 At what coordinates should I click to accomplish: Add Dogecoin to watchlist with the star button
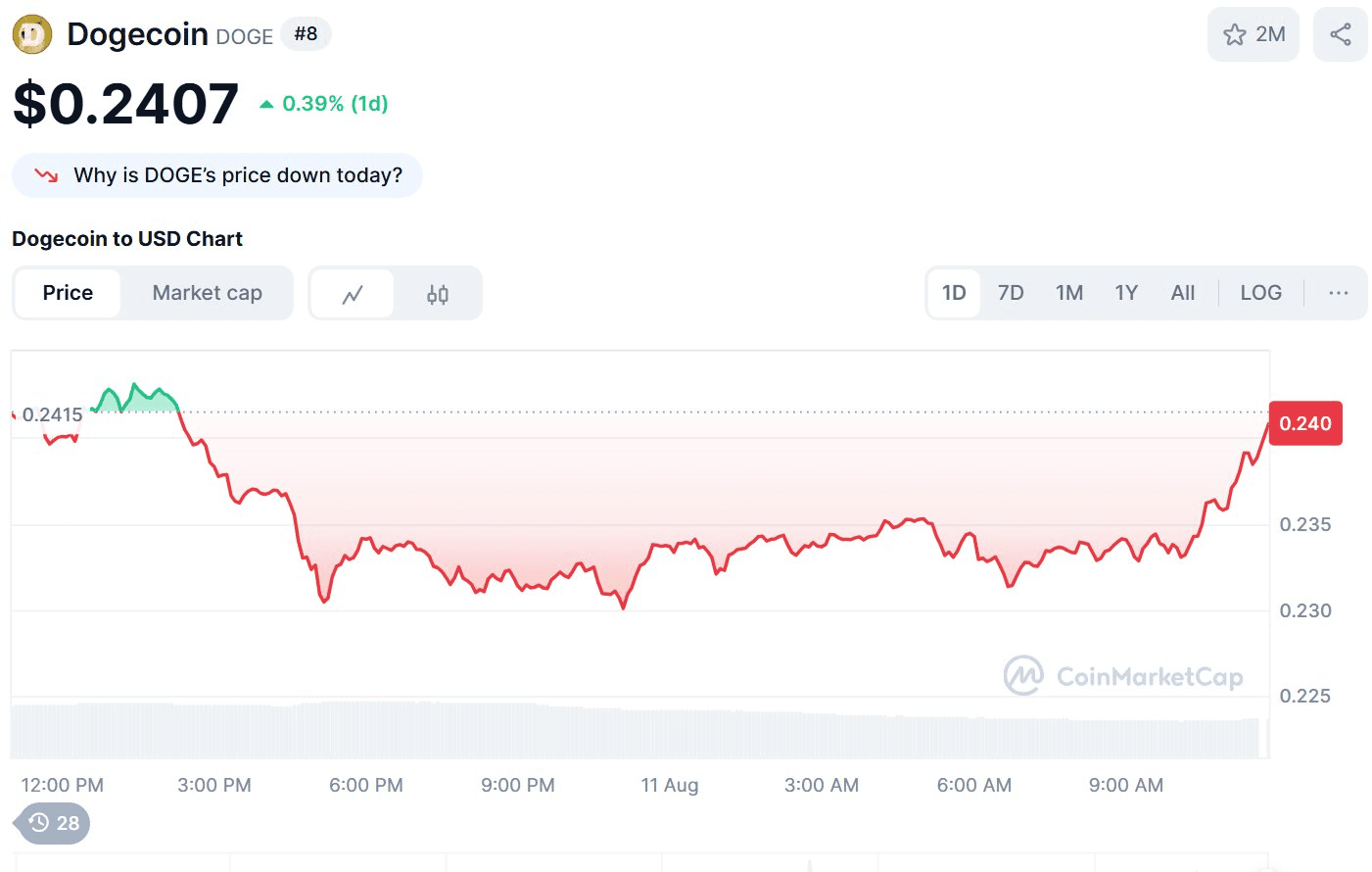(x=1253, y=34)
